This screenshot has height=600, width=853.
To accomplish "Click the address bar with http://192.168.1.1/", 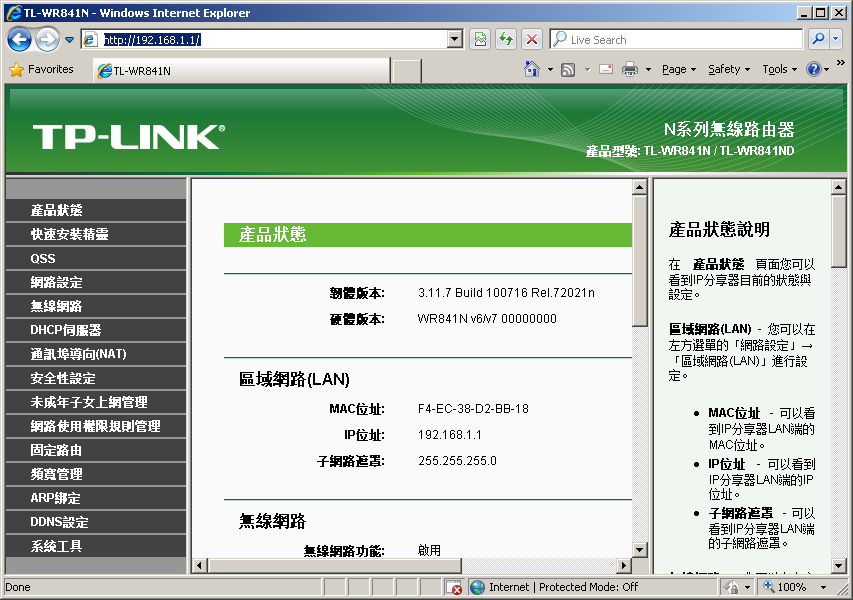I will pos(265,40).
